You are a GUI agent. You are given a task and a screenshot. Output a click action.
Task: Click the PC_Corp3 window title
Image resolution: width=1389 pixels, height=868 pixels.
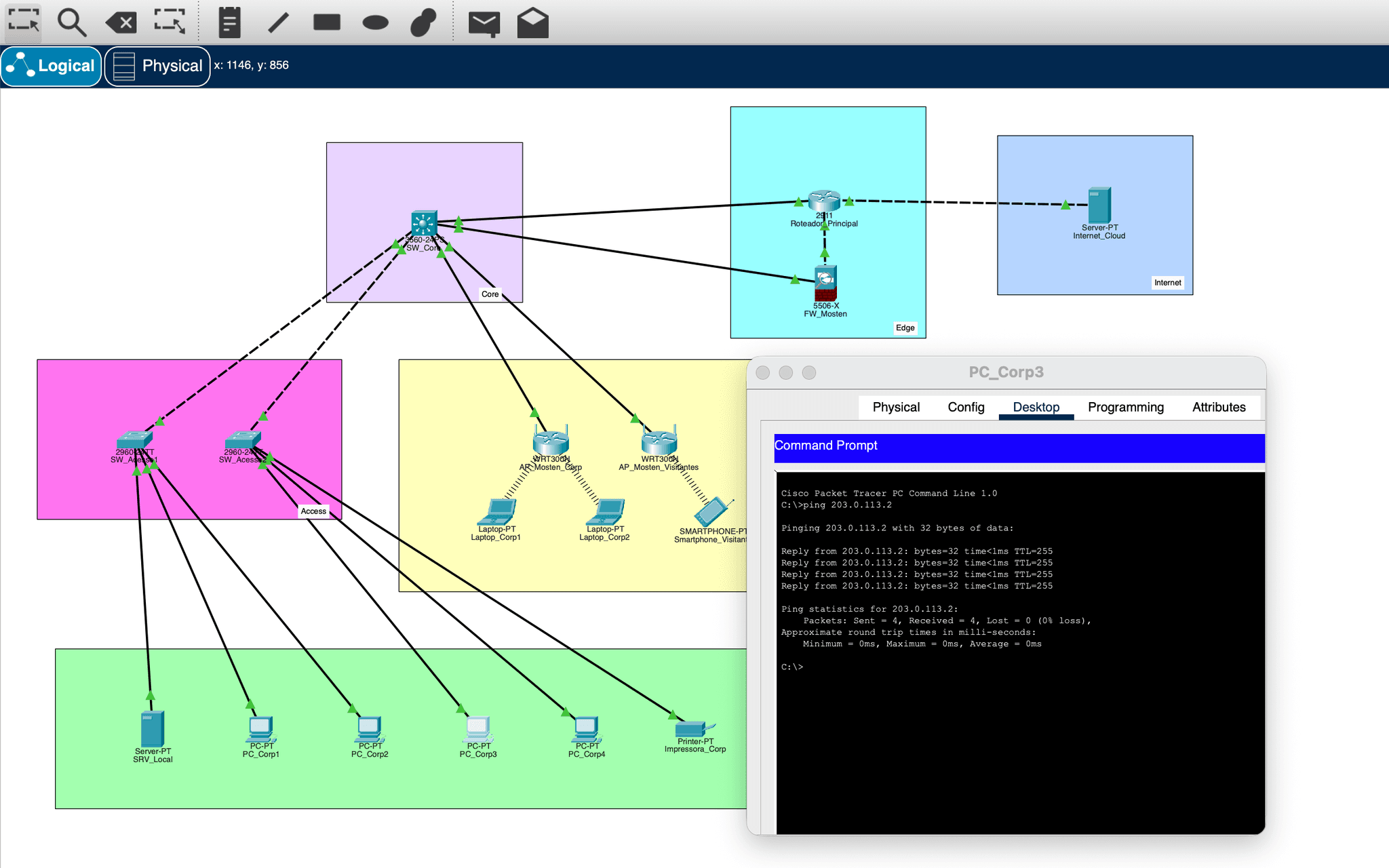1006,372
